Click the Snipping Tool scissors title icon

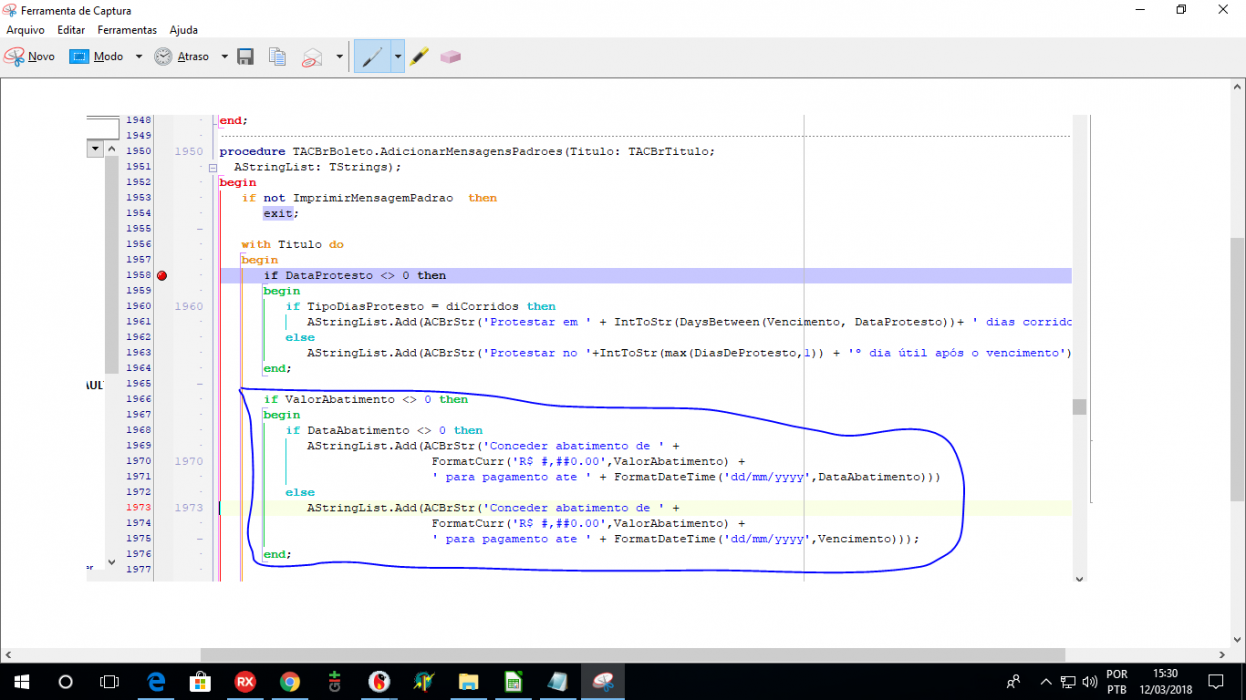coord(10,9)
